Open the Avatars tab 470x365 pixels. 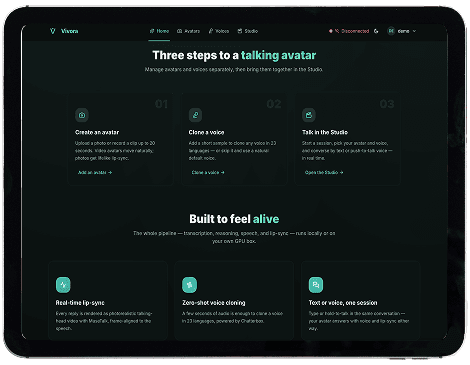188,31
